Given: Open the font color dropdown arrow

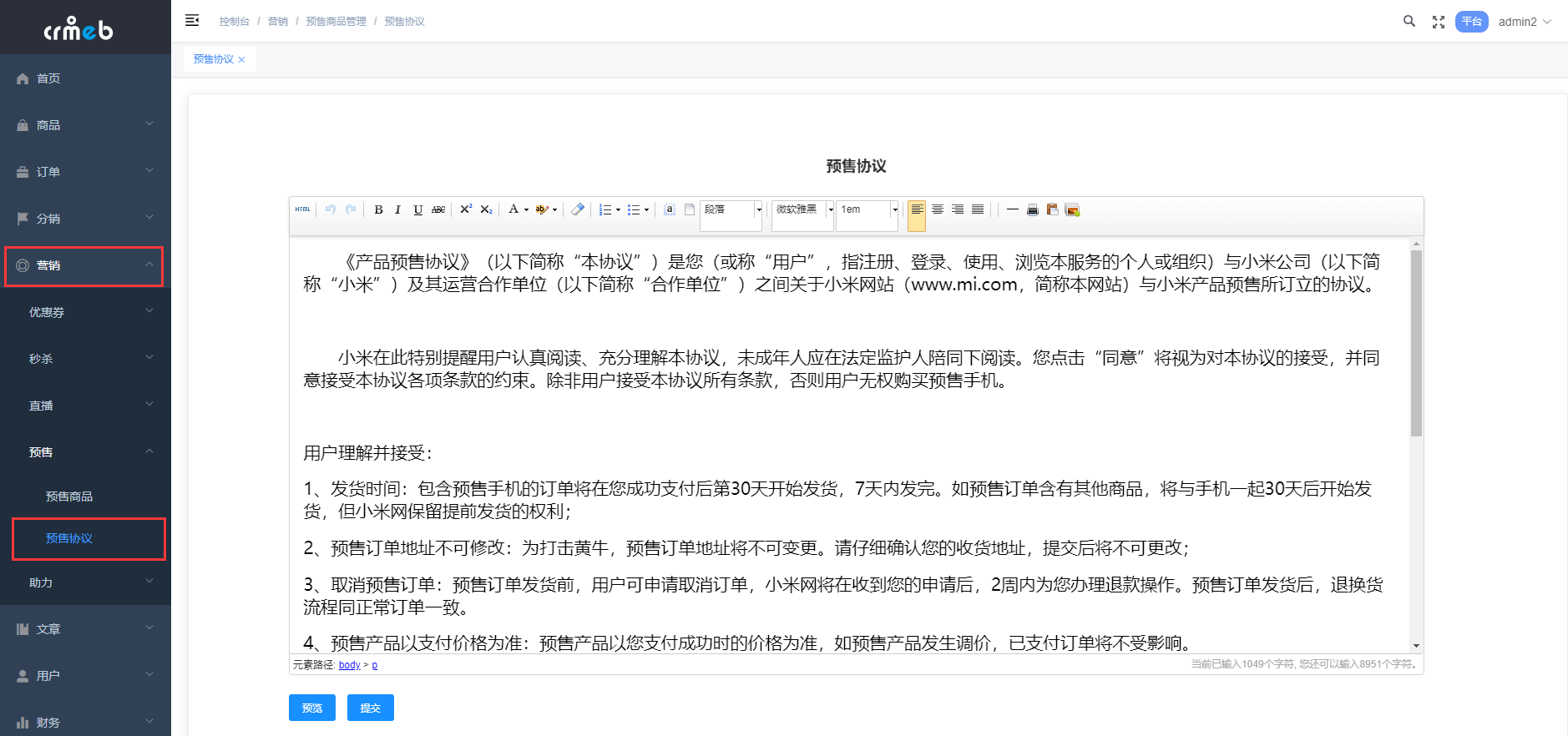Looking at the screenshot, I should 526,209.
